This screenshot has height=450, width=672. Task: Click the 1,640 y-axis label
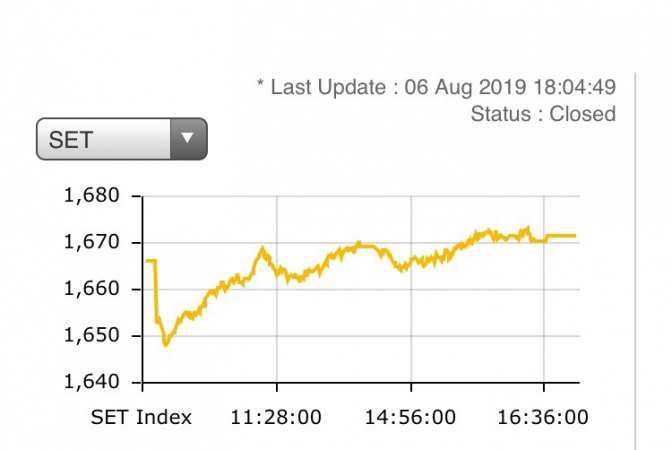click(91, 382)
